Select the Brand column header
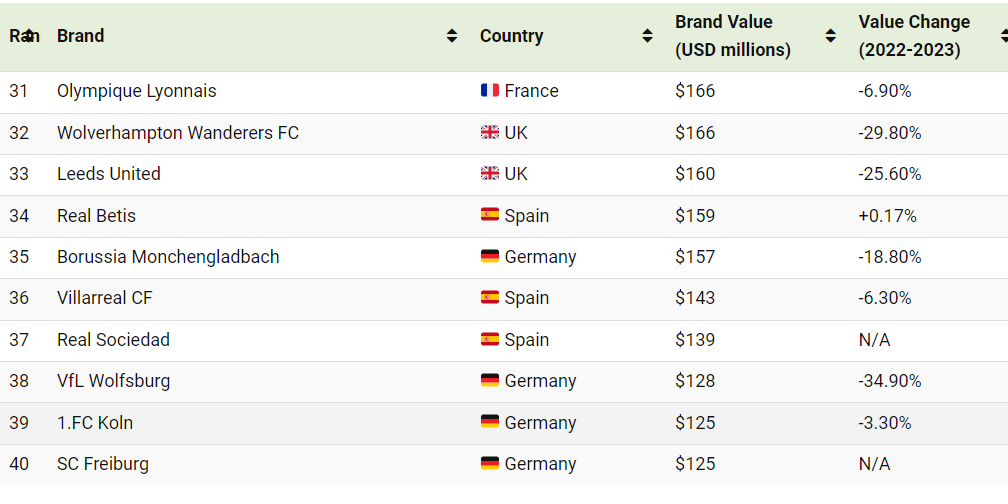This screenshot has height=504, width=1008. click(81, 36)
